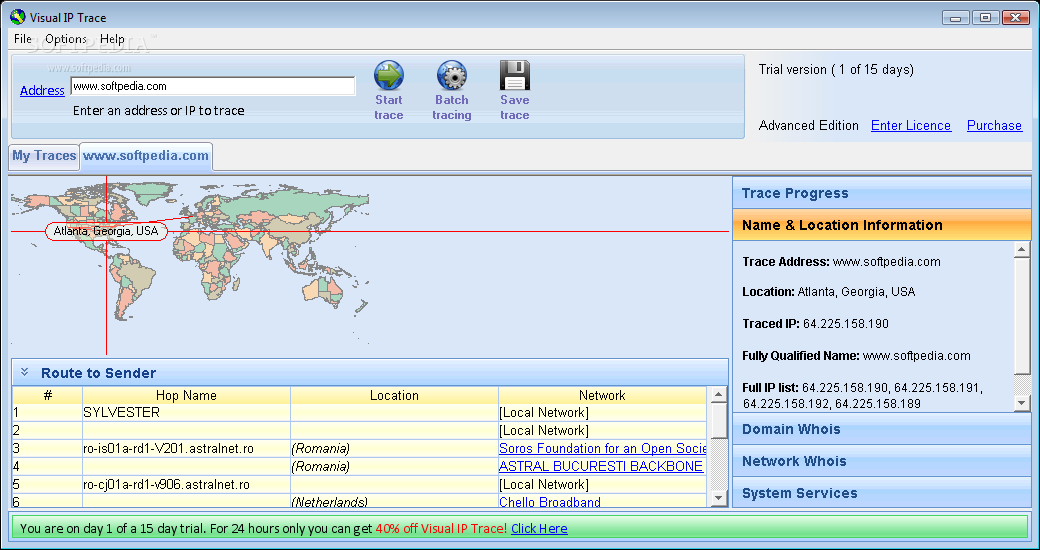Viewport: 1040px width, 550px height.
Task: Expand the System Services panel
Action: pos(881,493)
